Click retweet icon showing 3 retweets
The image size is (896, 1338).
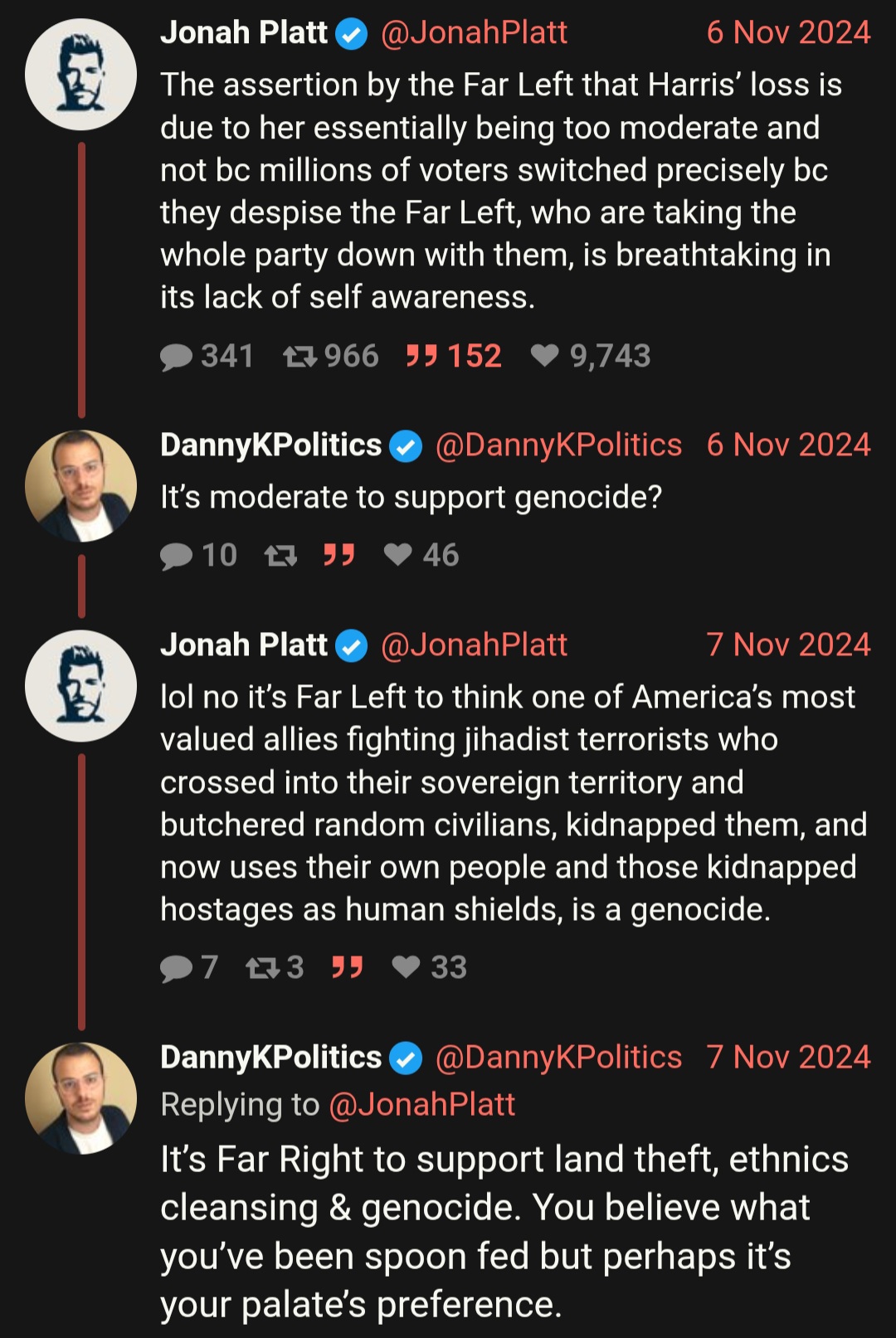tap(262, 968)
